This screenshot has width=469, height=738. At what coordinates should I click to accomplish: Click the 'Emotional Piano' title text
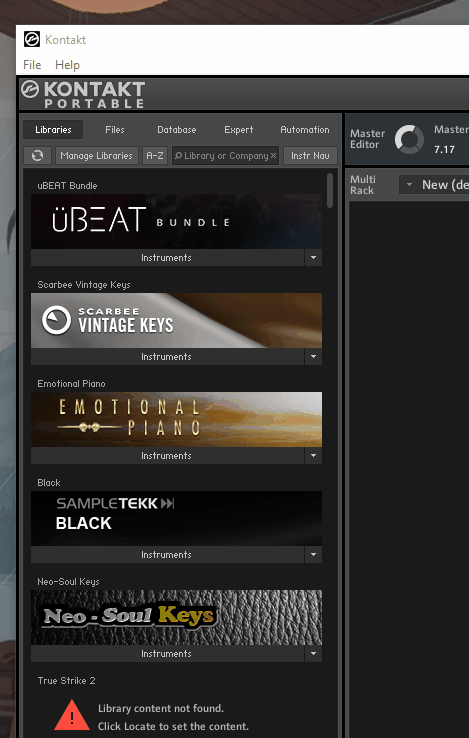71,384
